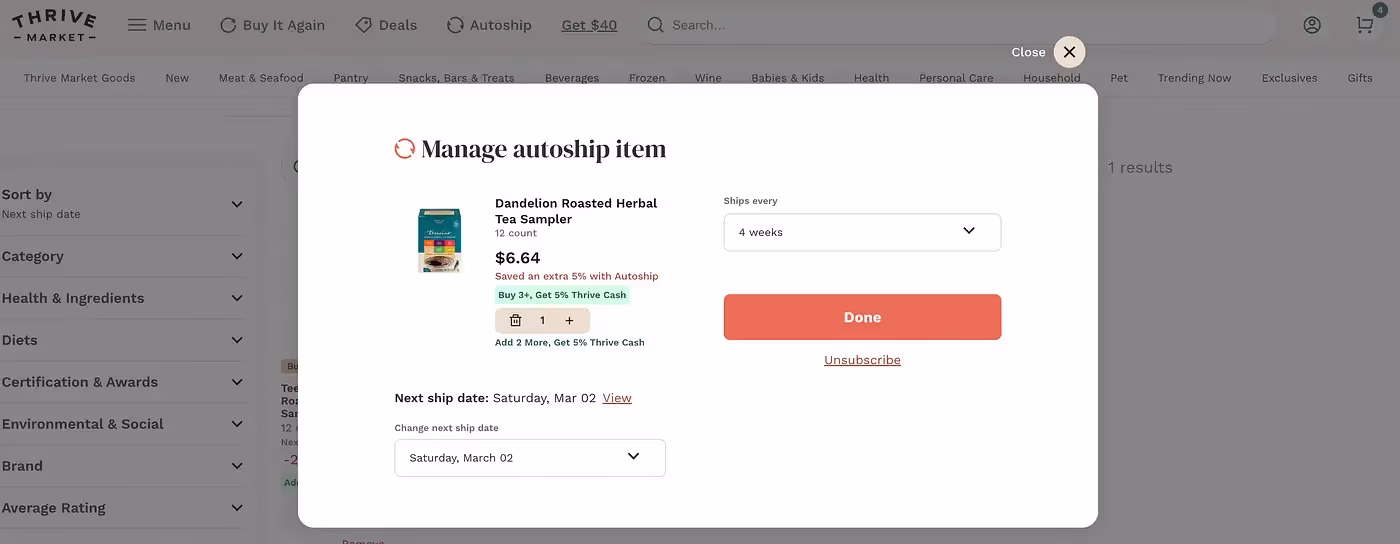
Task: Click into the Search field
Action: (960, 25)
